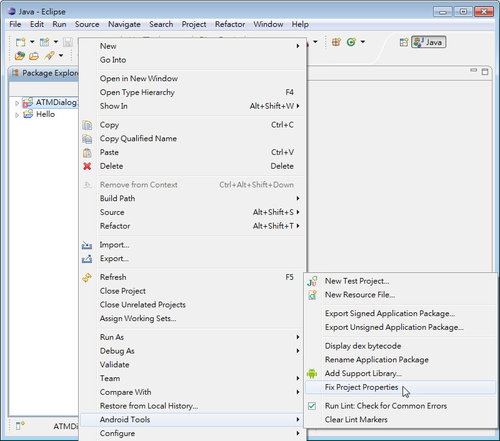Click the Open Task folder icon
The width and height of the screenshot is (500, 441).
click(34, 56)
